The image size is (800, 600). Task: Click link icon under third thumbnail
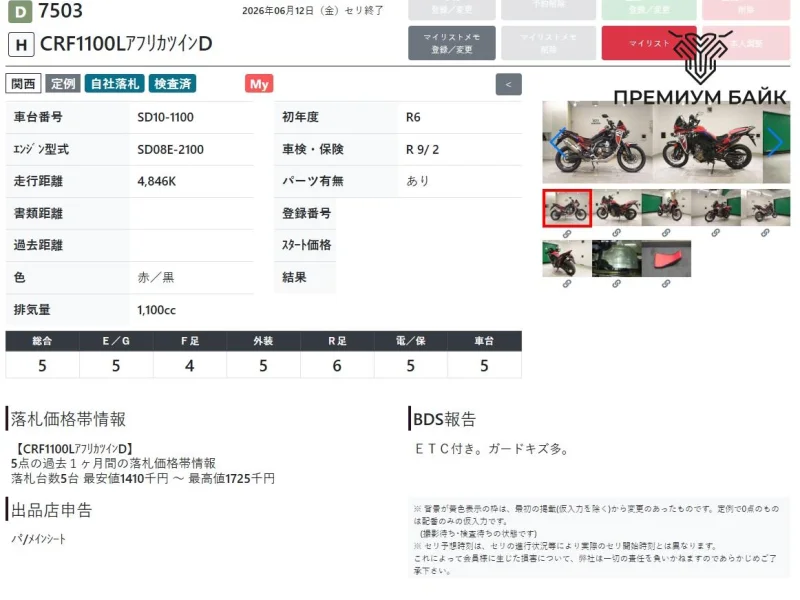tap(666, 233)
